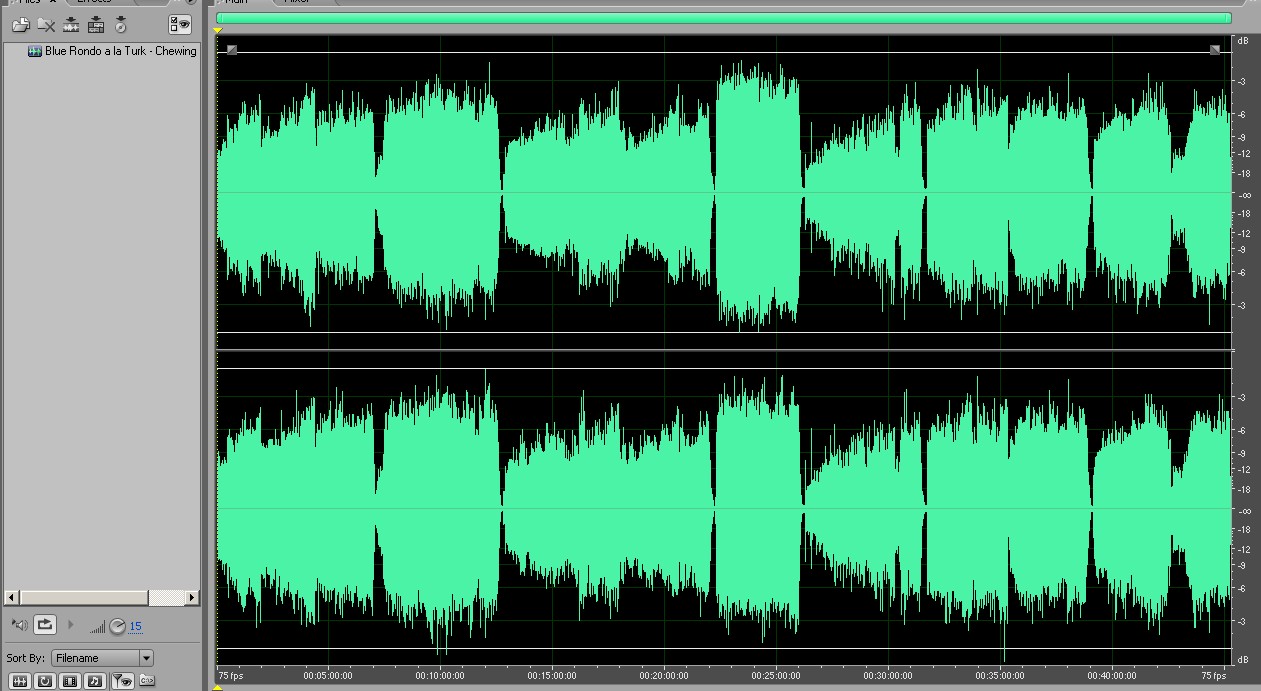
Task: Click the Import File folder icon
Action: (x=20, y=25)
